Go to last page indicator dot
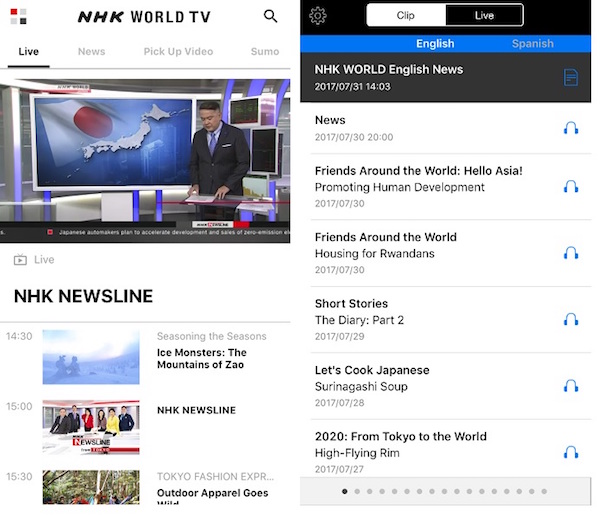 pyautogui.click(x=544, y=491)
